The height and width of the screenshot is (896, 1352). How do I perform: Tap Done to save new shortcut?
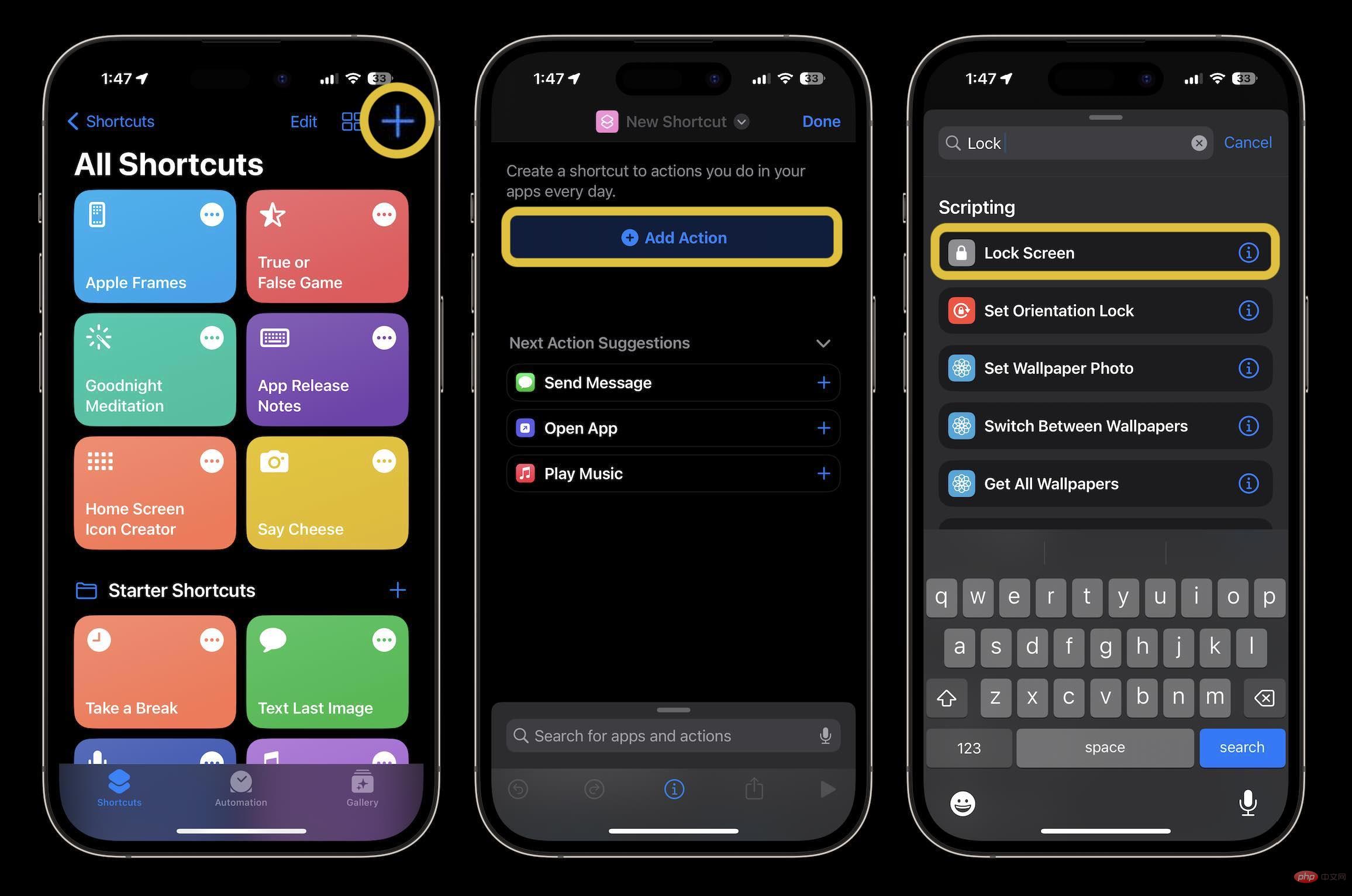821,120
